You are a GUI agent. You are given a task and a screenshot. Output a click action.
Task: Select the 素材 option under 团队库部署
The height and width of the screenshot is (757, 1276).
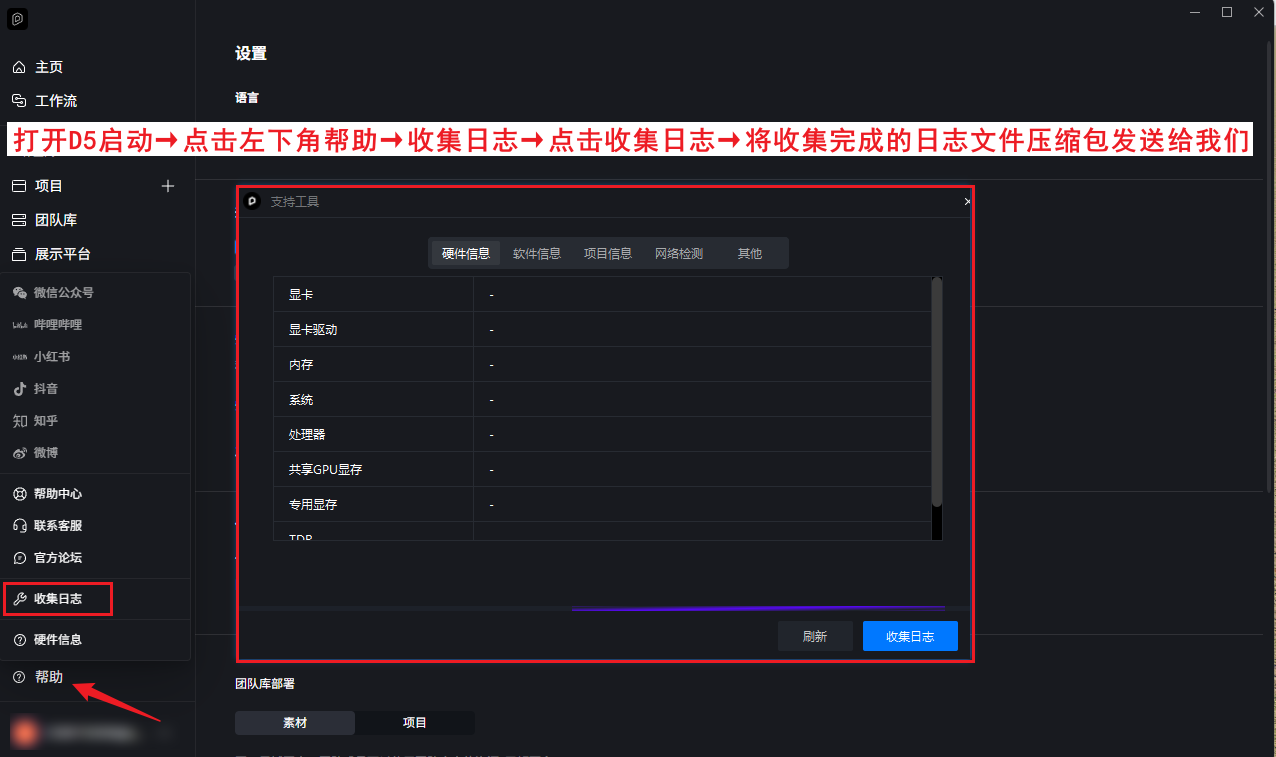[295, 723]
